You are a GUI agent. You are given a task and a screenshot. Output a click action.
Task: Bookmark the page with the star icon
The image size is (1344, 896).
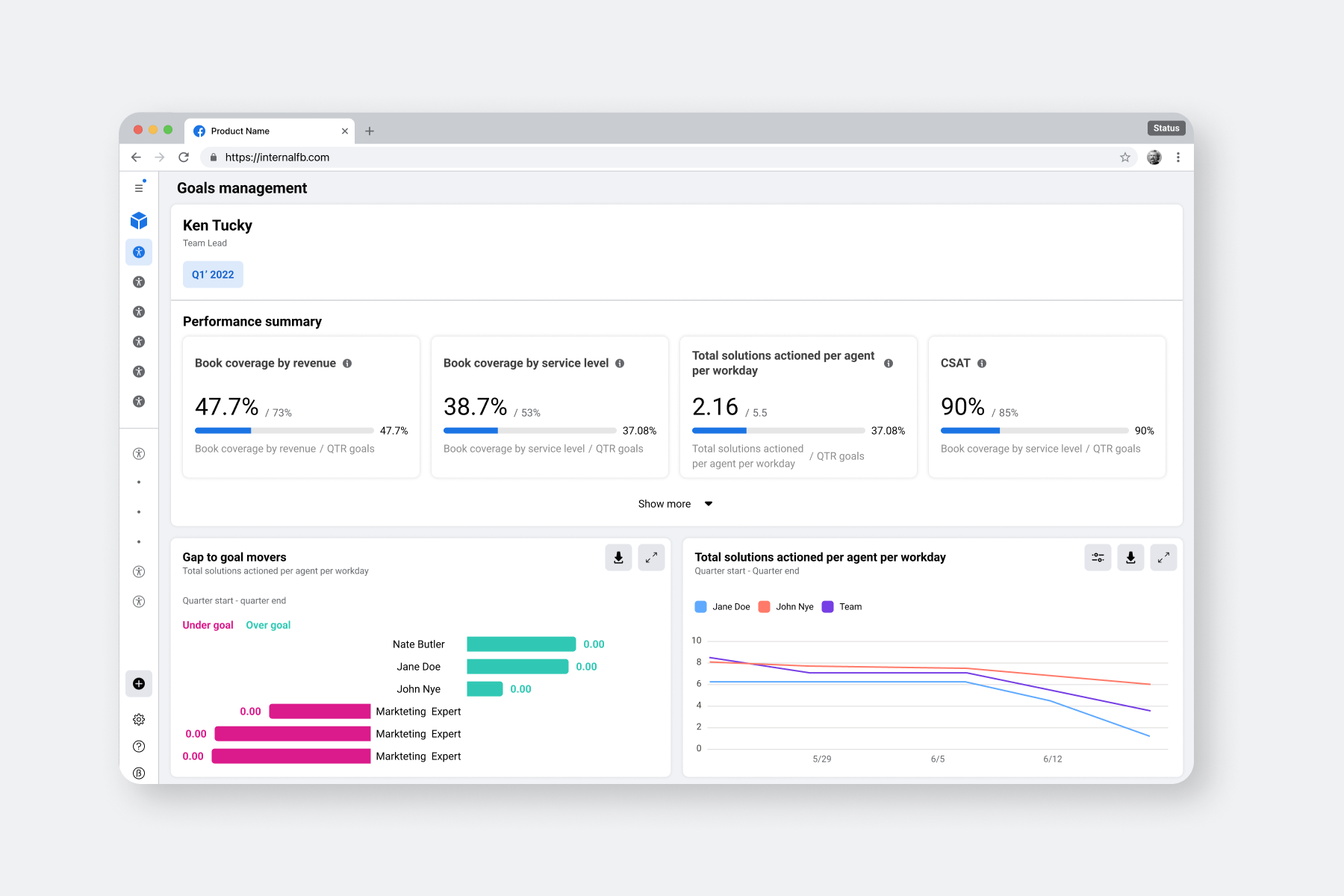1125,157
